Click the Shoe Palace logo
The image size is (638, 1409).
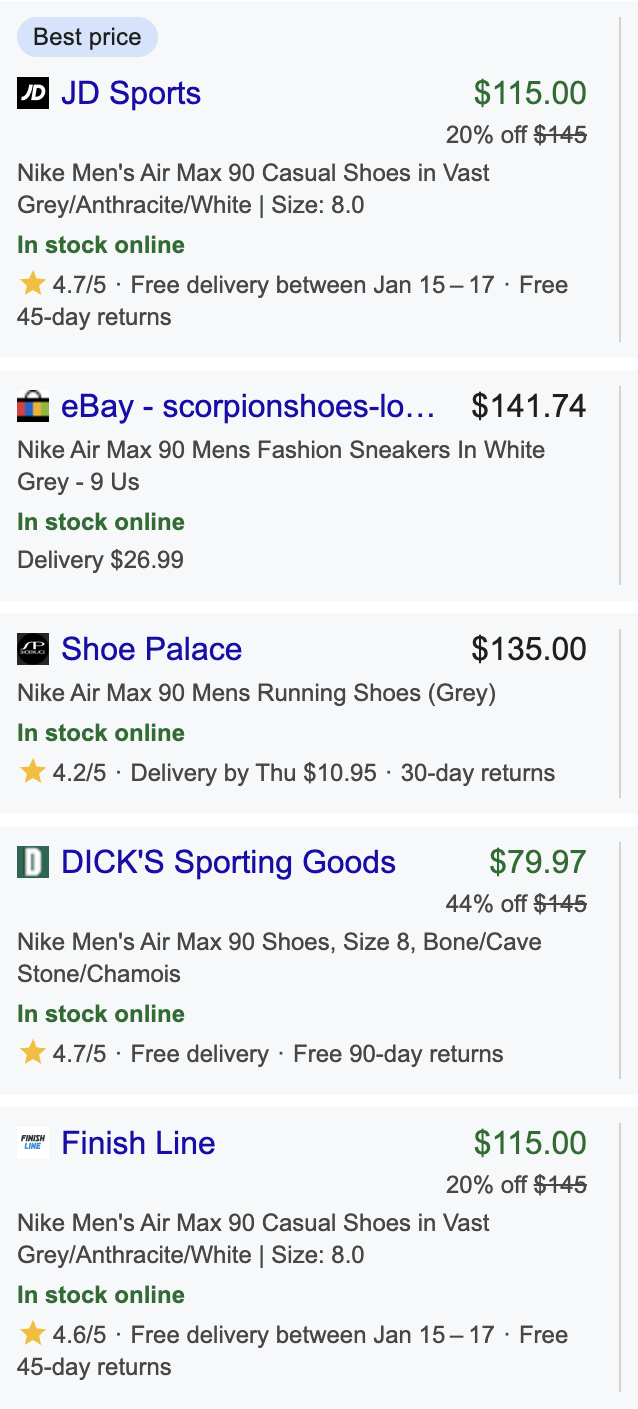(x=31, y=649)
